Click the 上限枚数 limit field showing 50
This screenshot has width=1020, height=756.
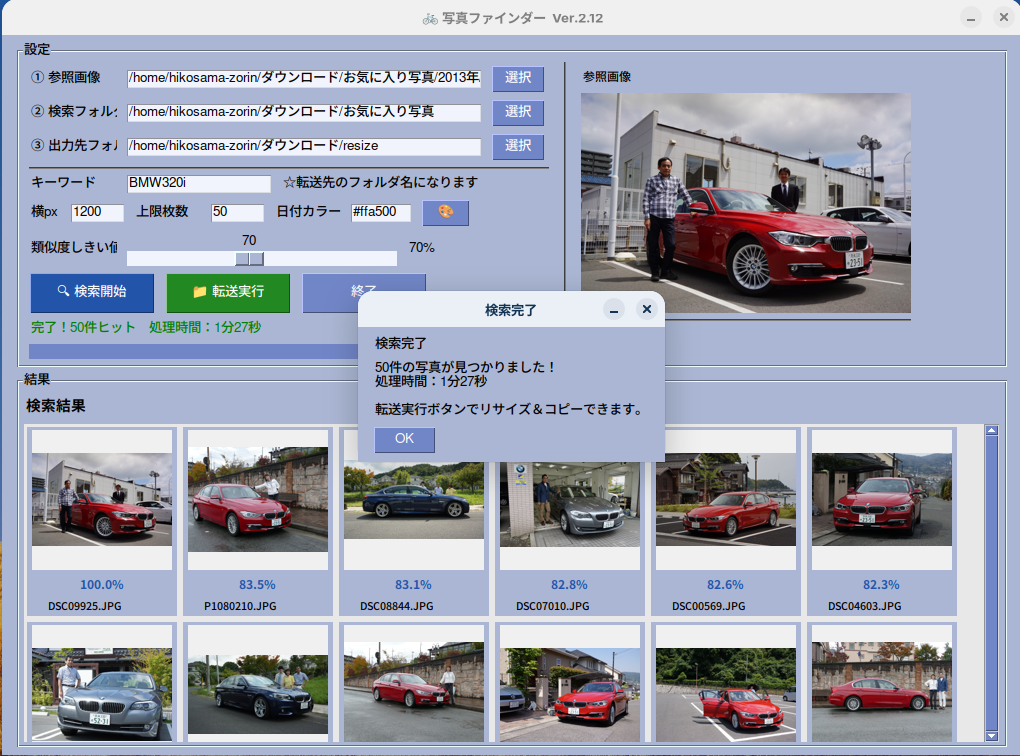(236, 212)
